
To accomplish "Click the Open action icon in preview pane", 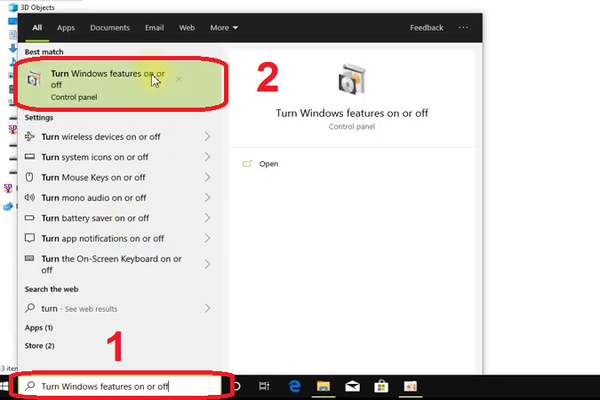I will click(x=247, y=164).
